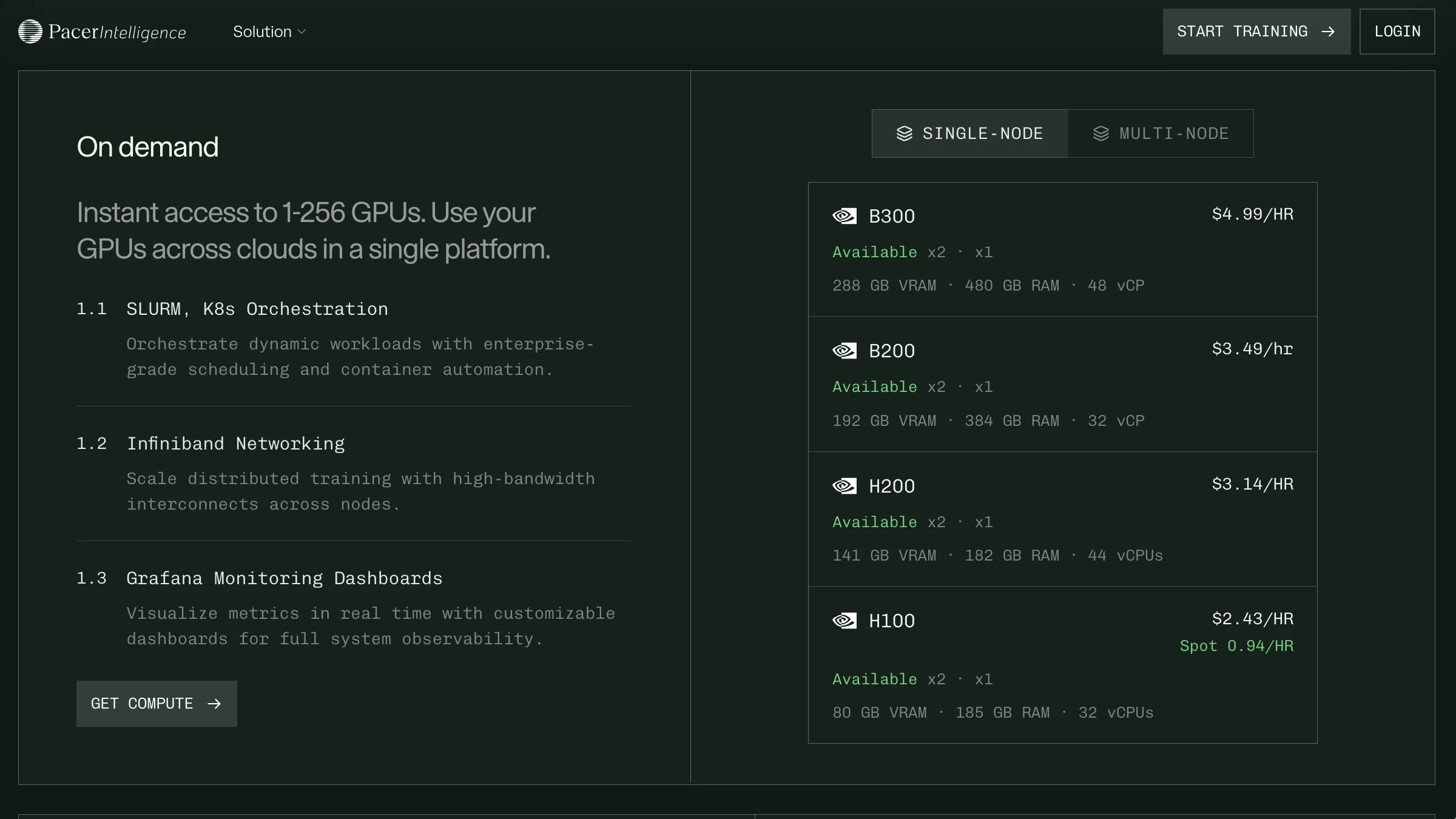Click the arrow icon in Get Compute

click(x=214, y=704)
